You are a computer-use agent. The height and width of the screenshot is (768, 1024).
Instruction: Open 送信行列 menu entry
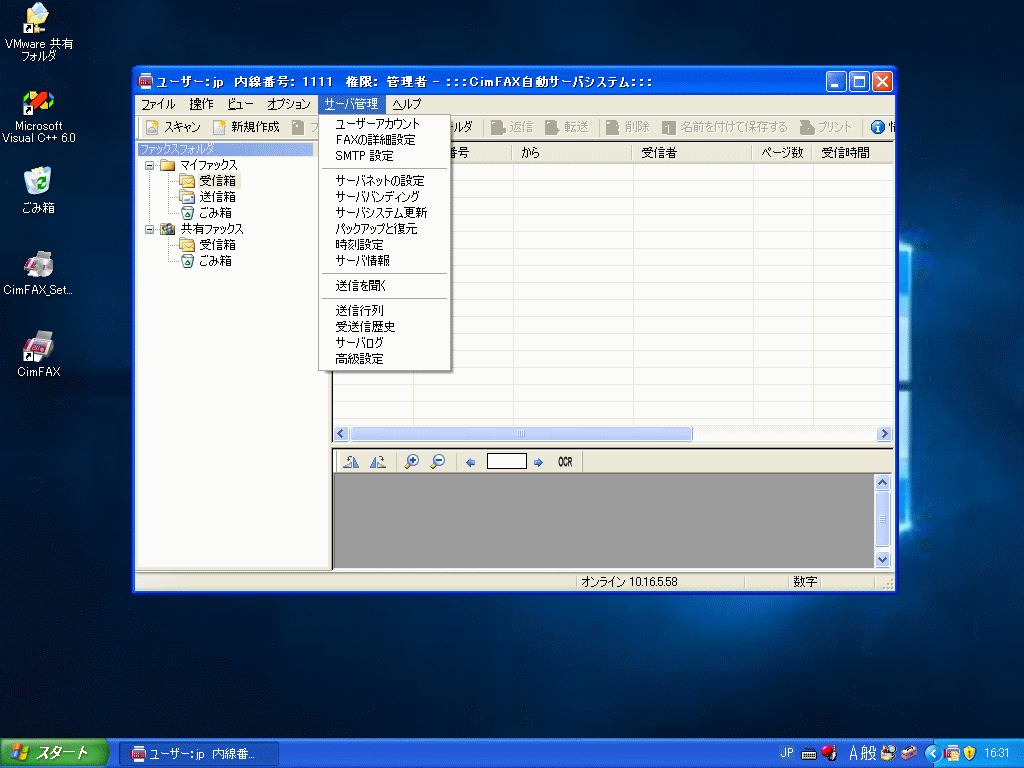[385, 311]
